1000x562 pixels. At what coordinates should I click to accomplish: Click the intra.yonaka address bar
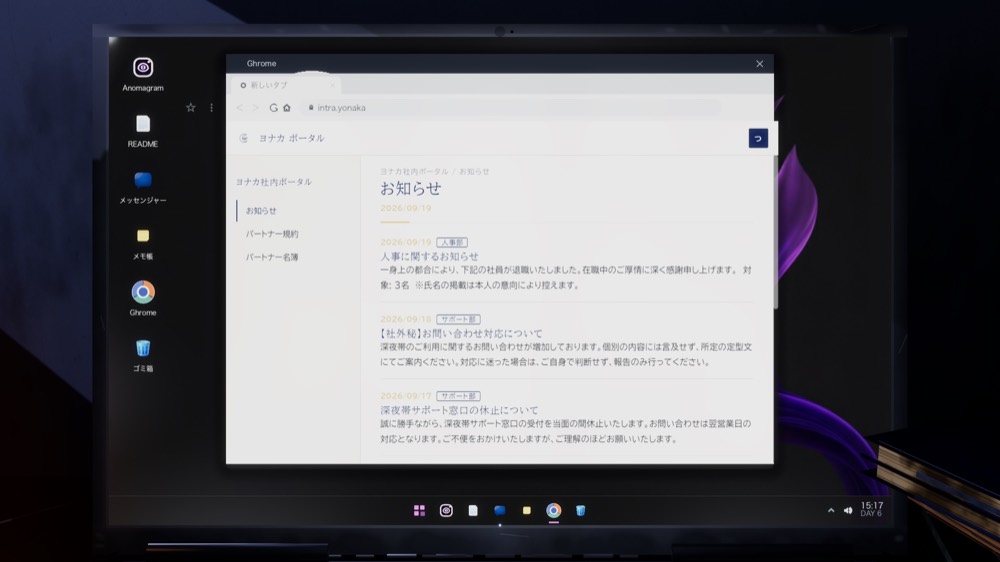[x=513, y=108]
